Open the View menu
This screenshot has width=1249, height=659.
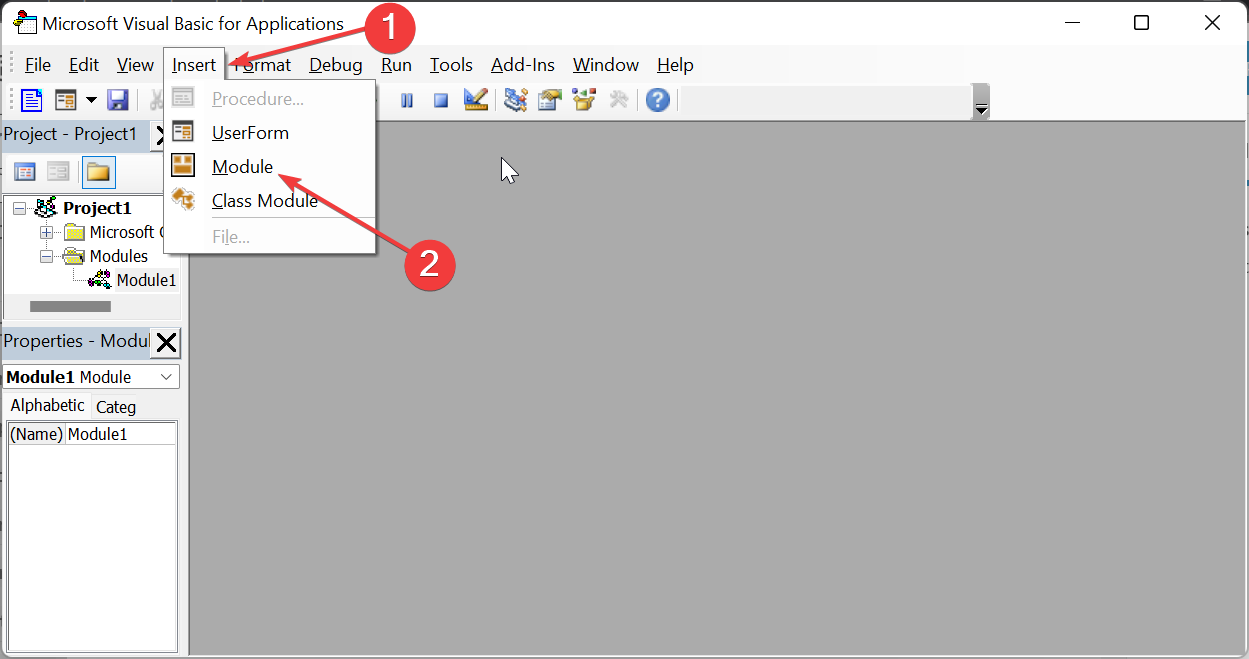(x=135, y=65)
